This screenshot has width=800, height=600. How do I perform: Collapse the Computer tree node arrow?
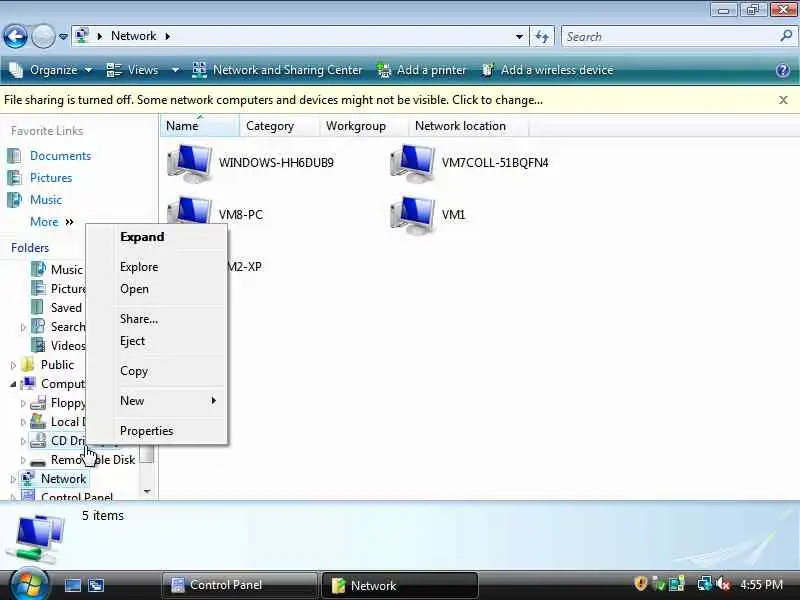(13, 384)
